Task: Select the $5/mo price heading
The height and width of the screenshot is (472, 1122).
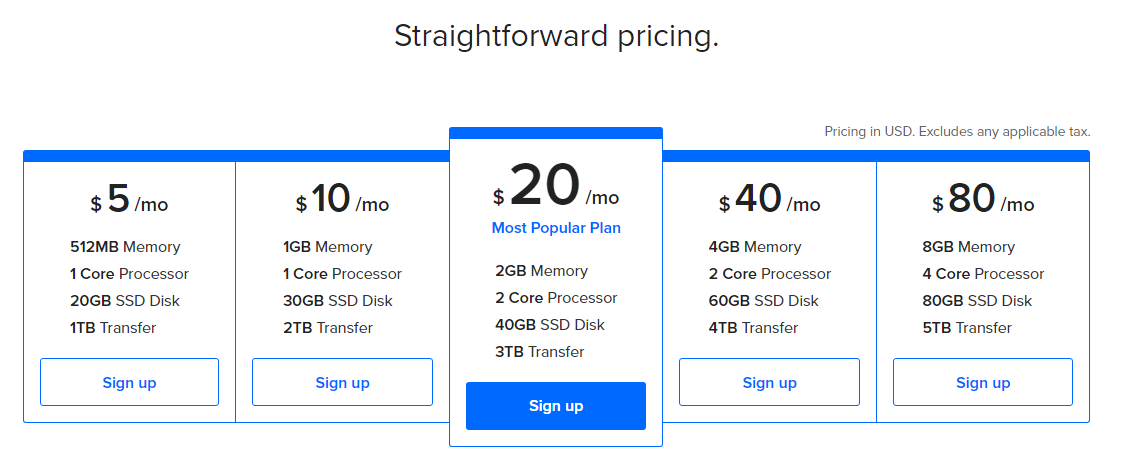Action: click(x=129, y=200)
